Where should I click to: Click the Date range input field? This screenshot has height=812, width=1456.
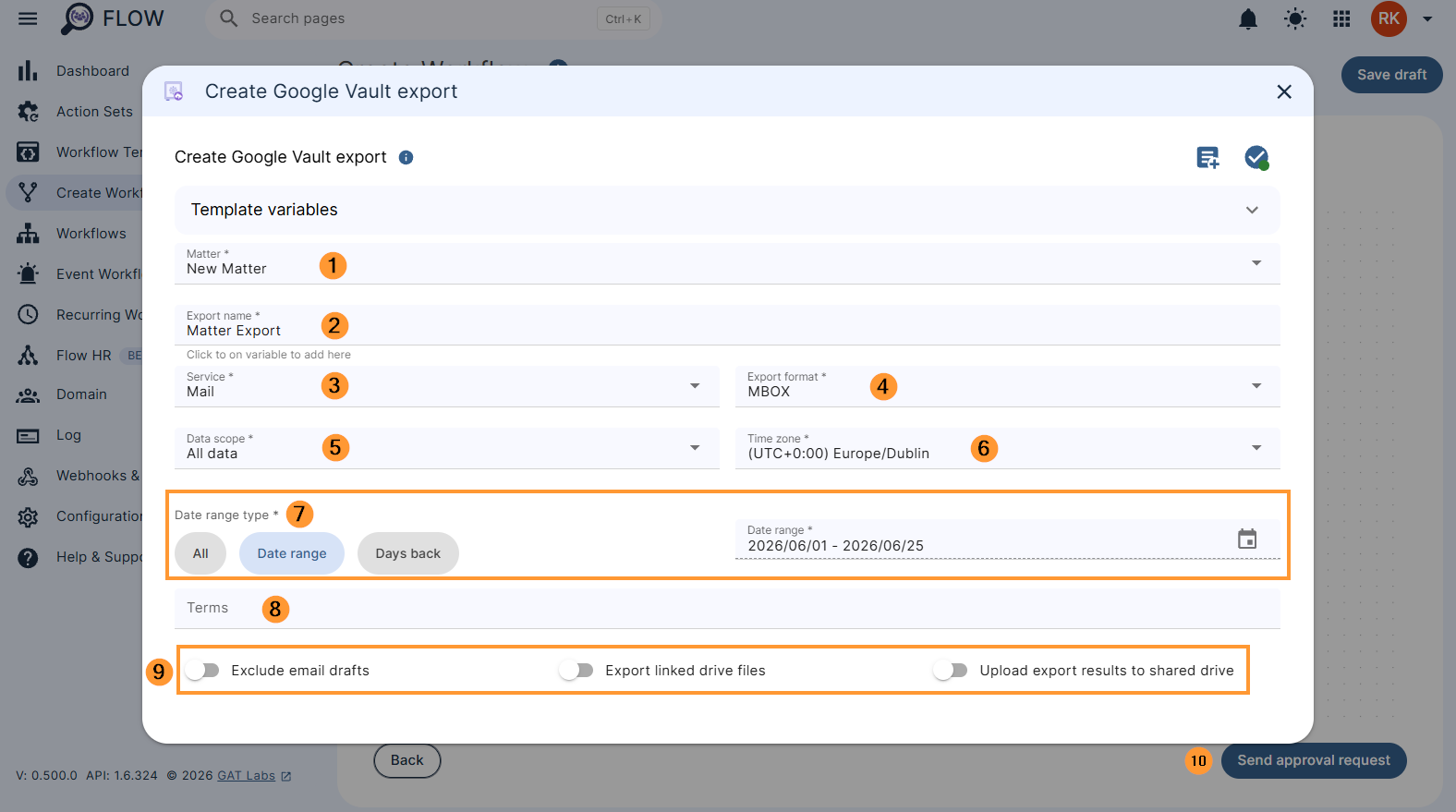[1008, 539]
